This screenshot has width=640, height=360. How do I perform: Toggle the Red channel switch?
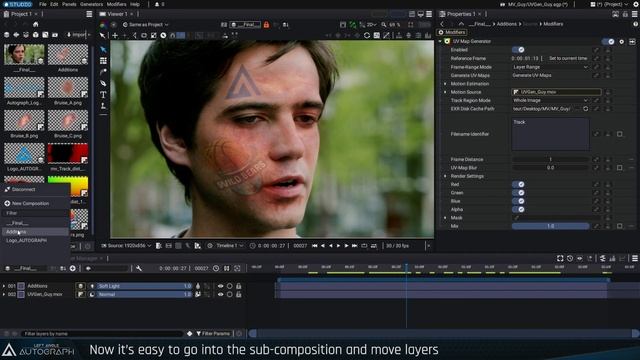518,184
